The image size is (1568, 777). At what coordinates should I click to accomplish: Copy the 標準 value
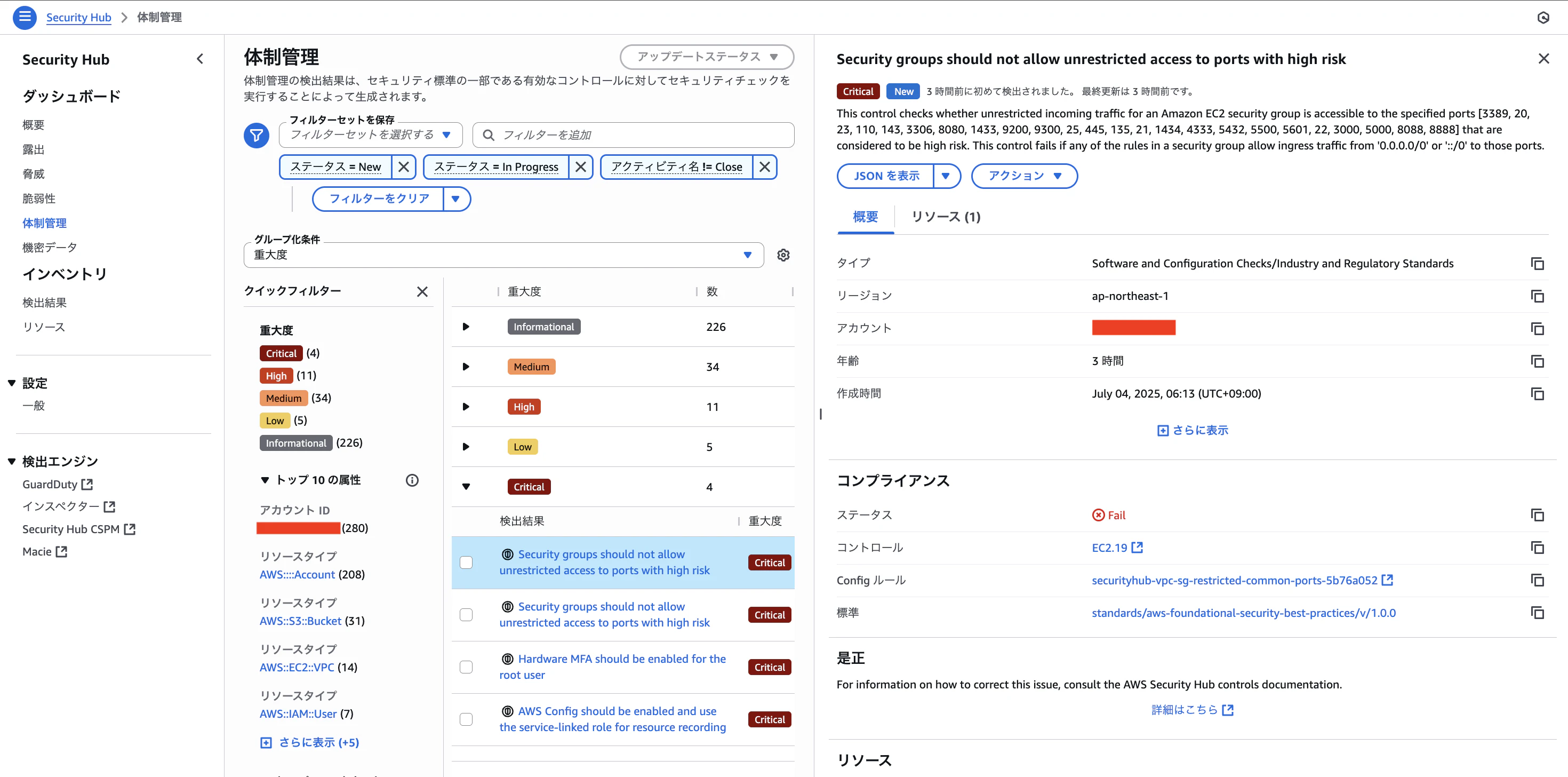[x=1537, y=613]
